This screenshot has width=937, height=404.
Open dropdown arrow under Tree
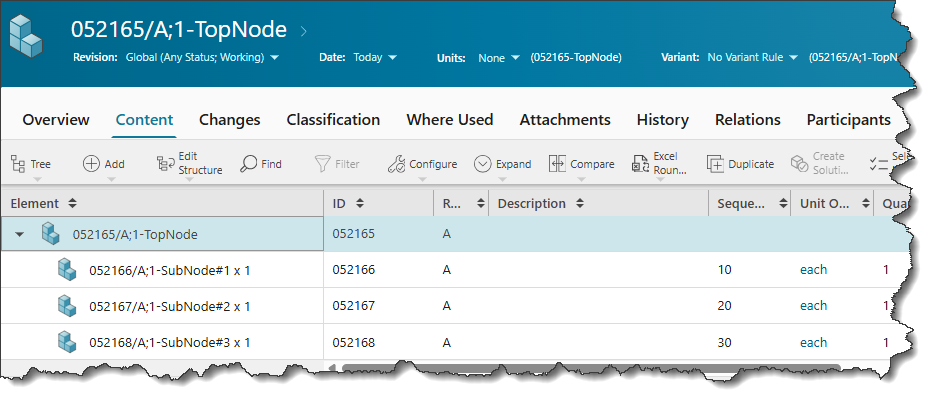(x=37, y=179)
